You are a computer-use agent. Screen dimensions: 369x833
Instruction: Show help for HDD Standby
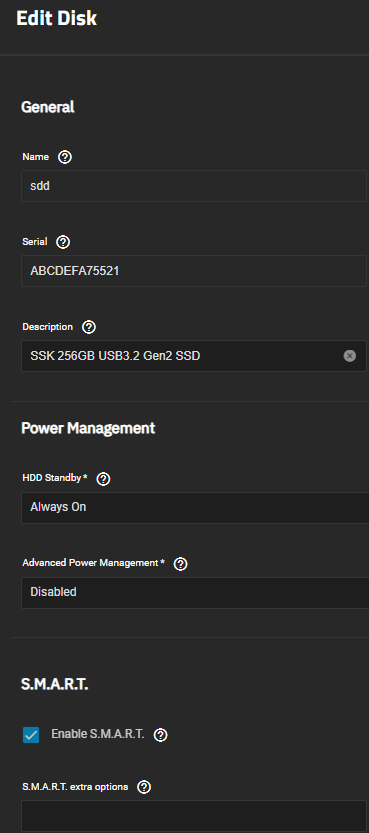pos(104,479)
